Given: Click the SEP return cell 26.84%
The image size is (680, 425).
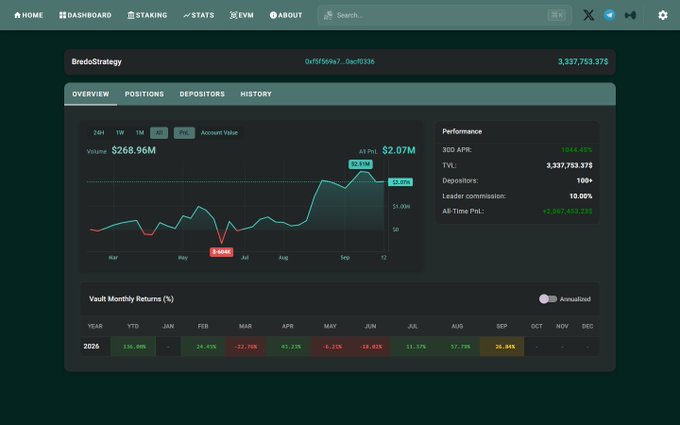Looking at the screenshot, I should 502,347.
